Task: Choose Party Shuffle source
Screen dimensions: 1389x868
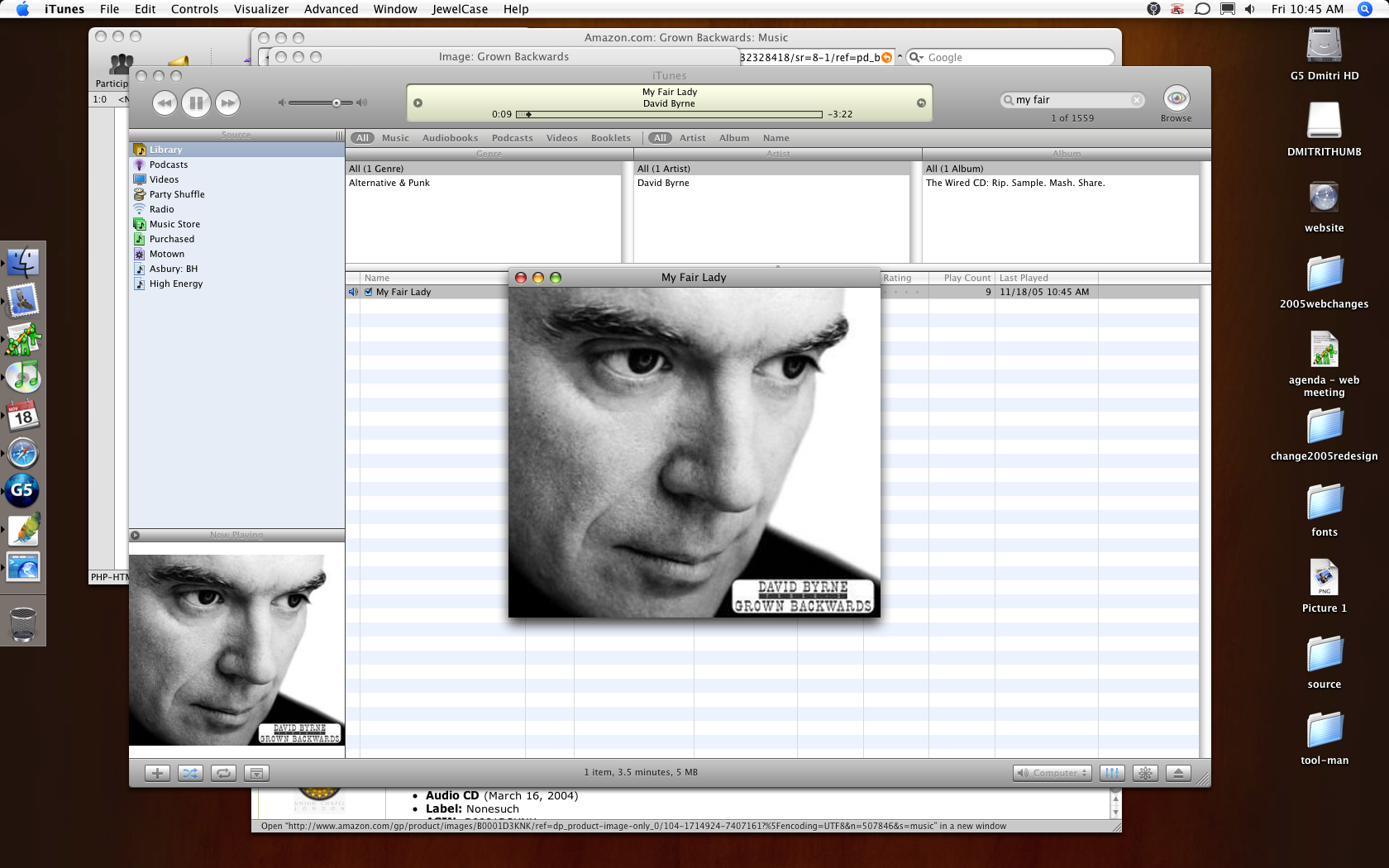Action: [x=236, y=194]
